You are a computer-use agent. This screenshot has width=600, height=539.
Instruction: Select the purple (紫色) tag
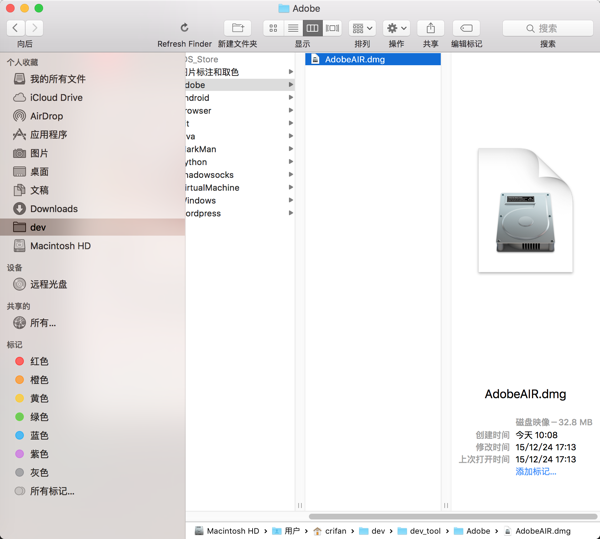coord(92,454)
